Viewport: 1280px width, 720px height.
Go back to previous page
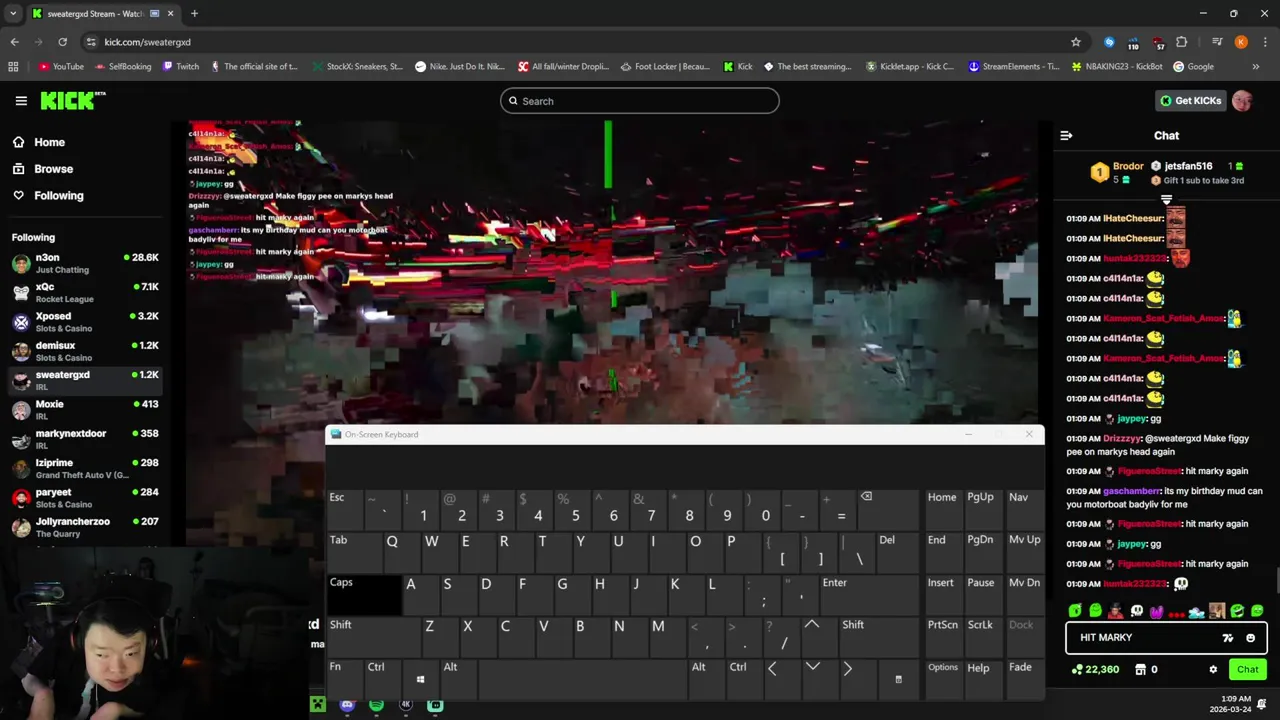(x=14, y=42)
